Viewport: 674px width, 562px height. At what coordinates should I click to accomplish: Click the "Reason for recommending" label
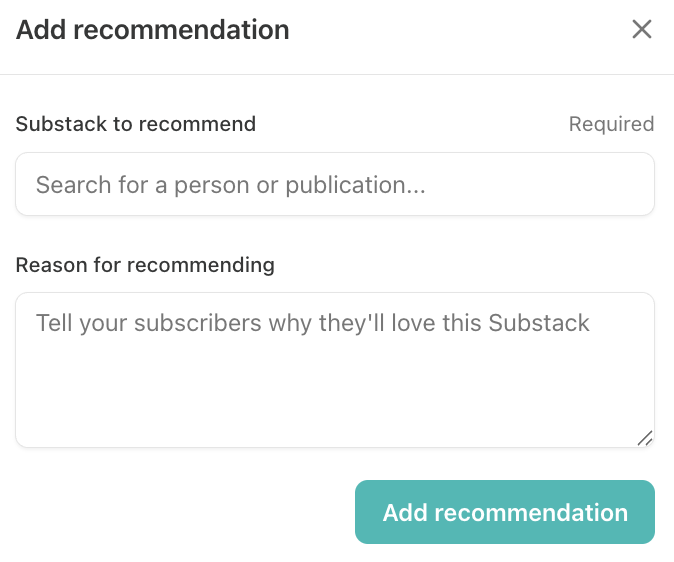pos(145,265)
